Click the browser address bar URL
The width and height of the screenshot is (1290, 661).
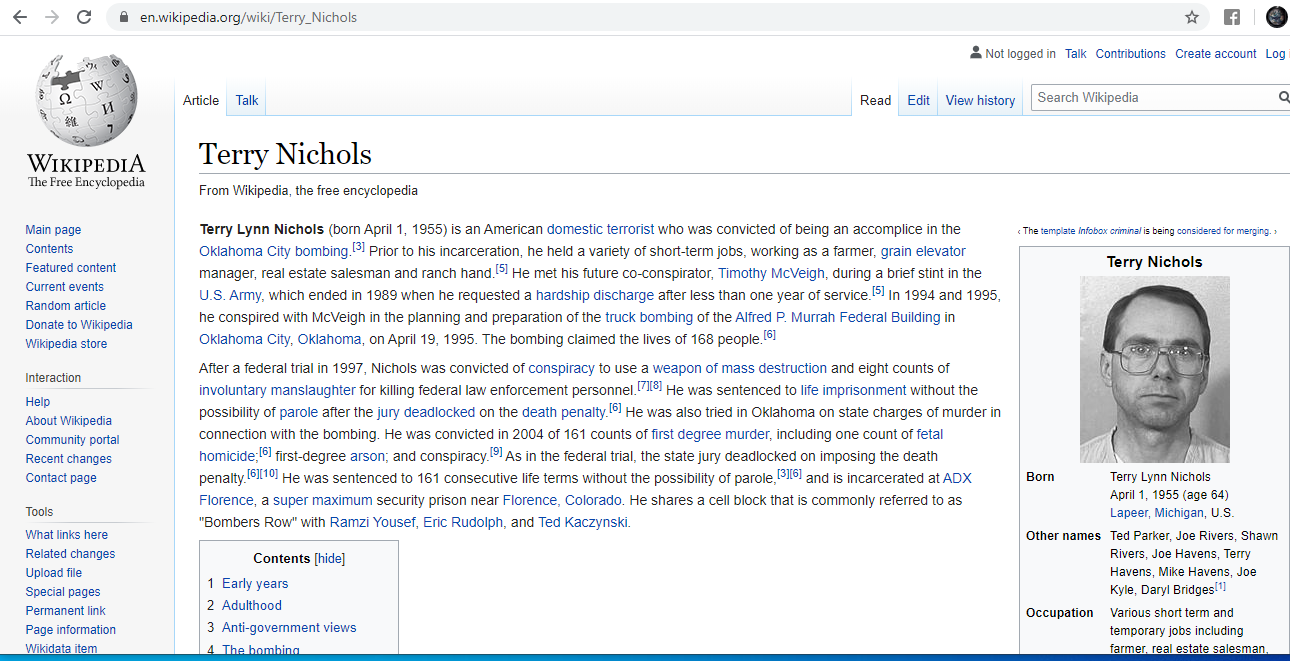(x=248, y=17)
